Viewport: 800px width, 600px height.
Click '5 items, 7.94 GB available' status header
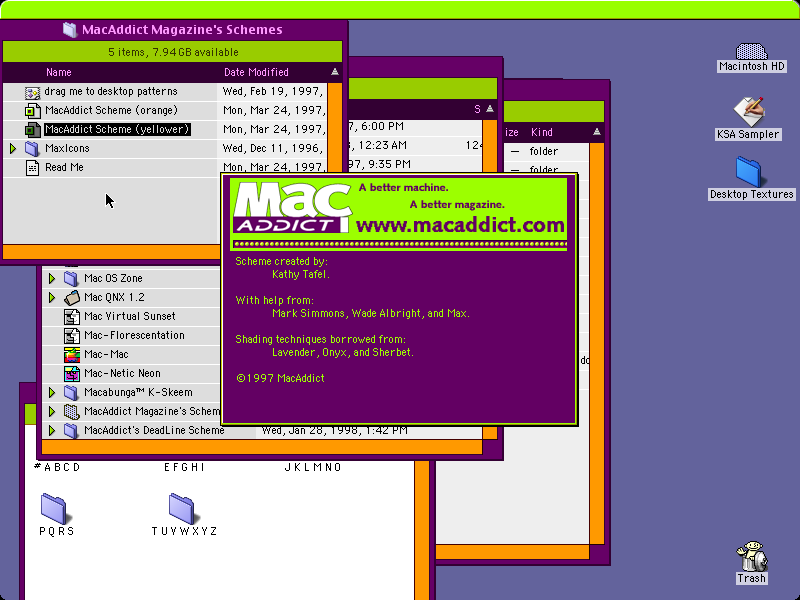pyautogui.click(x=173, y=52)
